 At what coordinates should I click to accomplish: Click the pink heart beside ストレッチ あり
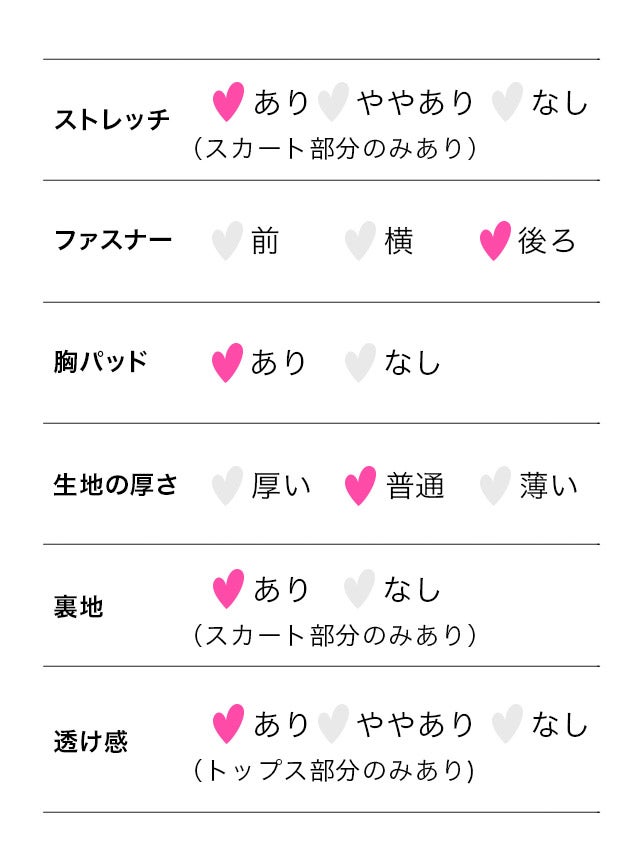pos(228,101)
